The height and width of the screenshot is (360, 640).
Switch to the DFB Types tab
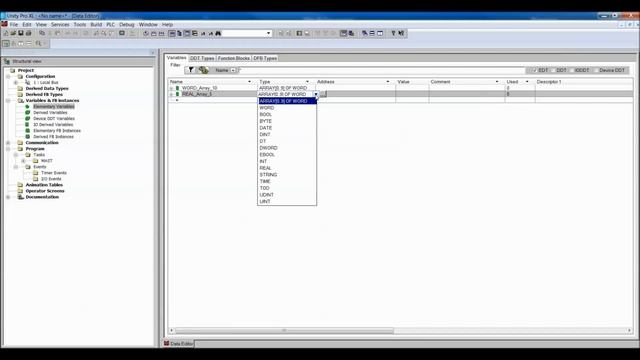265,58
